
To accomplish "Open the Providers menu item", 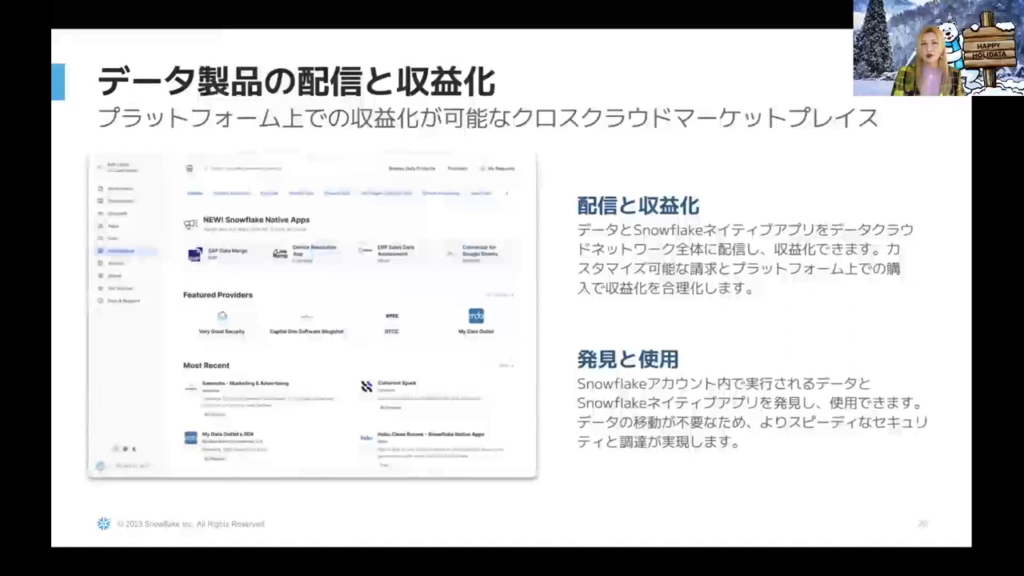I will (457, 169).
